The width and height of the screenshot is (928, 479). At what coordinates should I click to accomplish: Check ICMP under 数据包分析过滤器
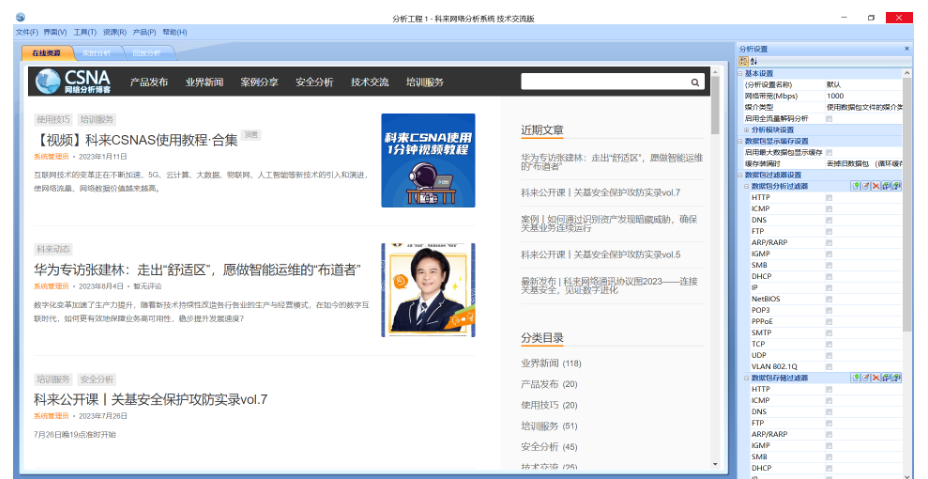829,209
